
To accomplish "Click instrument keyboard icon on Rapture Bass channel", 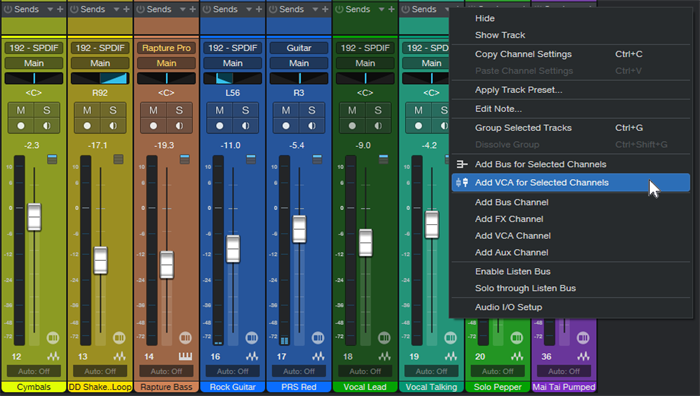I will click(x=185, y=356).
